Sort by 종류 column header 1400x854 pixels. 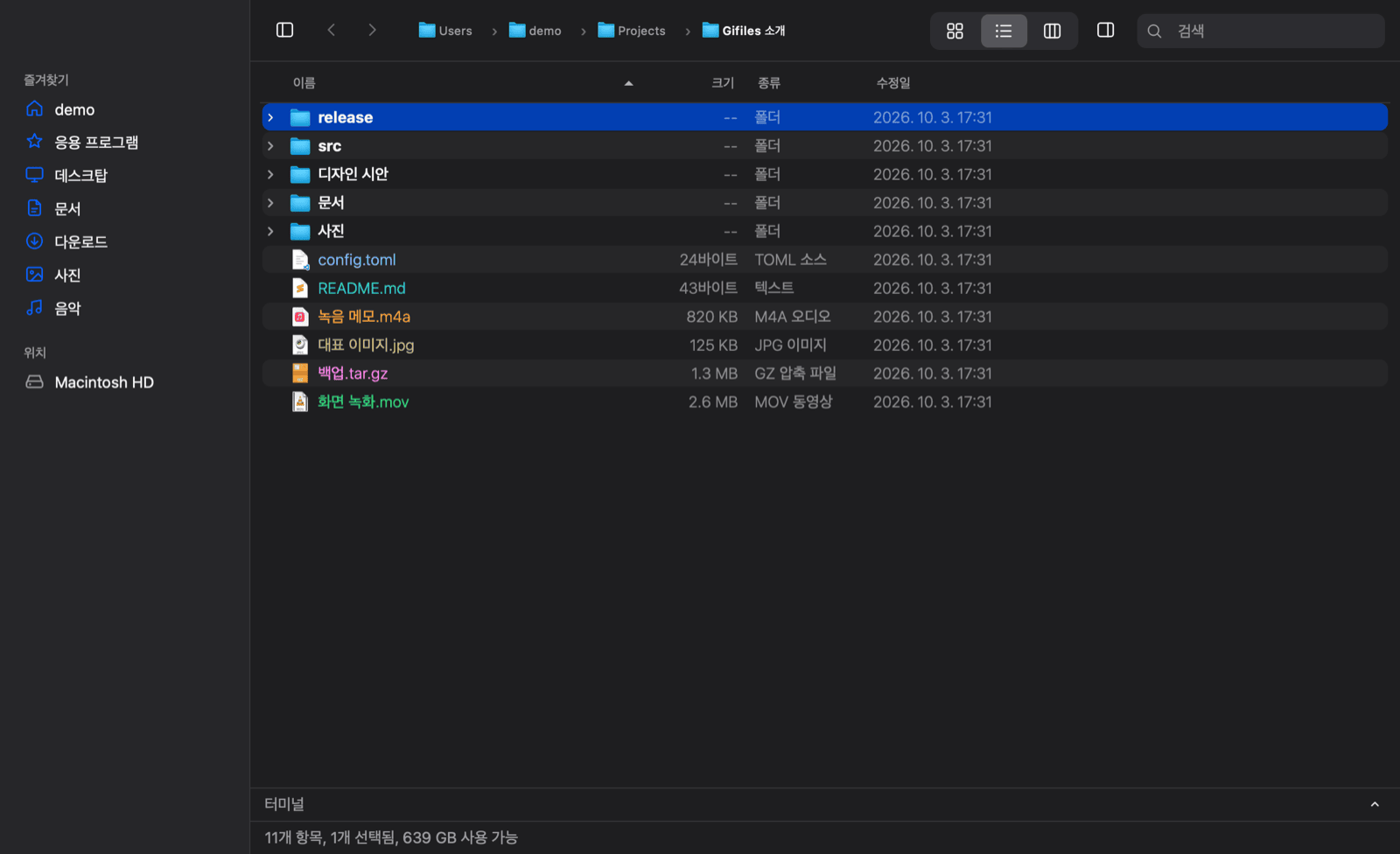(769, 83)
